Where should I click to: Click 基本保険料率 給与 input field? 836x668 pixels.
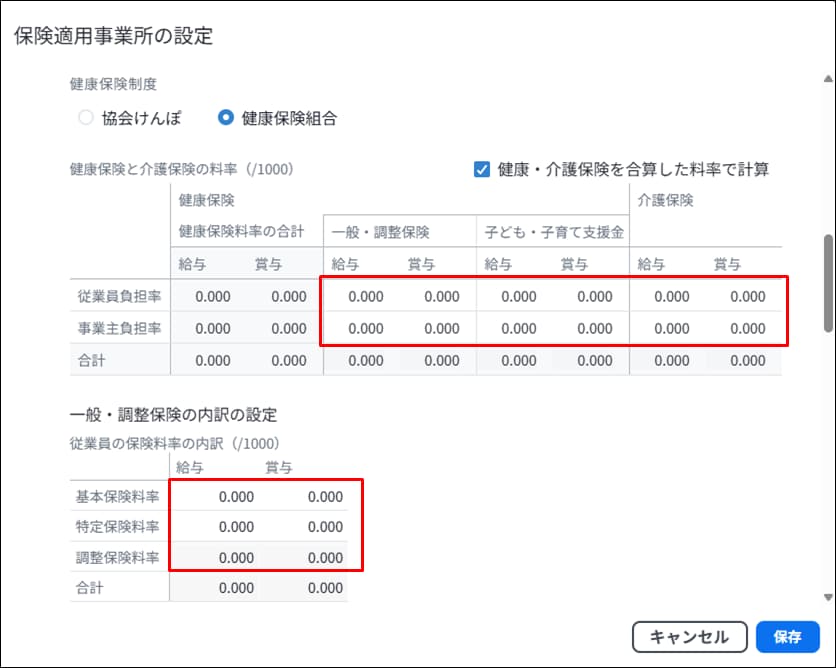220,496
